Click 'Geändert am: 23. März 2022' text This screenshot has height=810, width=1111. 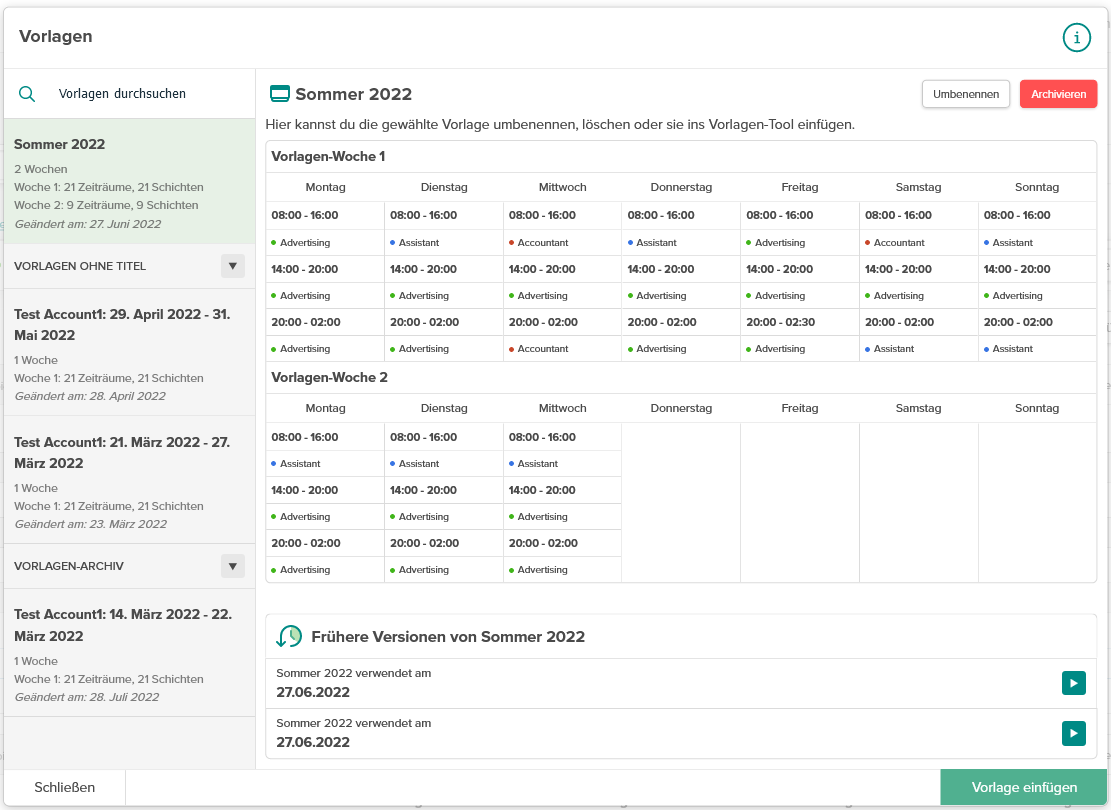91,524
